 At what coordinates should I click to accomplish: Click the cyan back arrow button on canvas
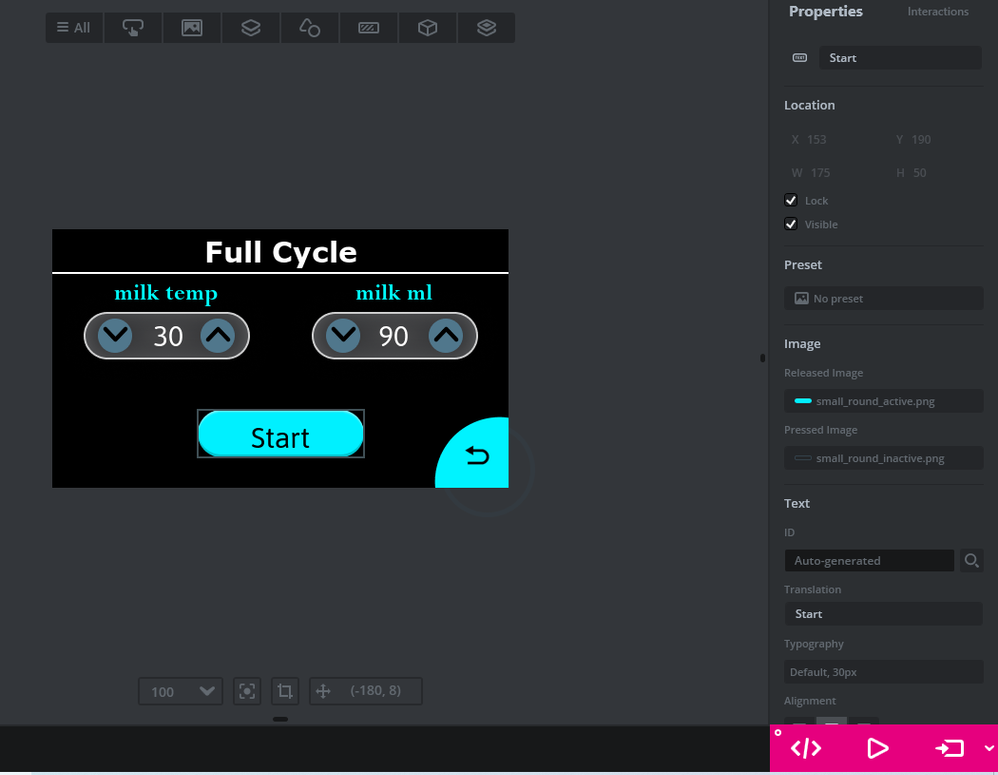coord(472,453)
